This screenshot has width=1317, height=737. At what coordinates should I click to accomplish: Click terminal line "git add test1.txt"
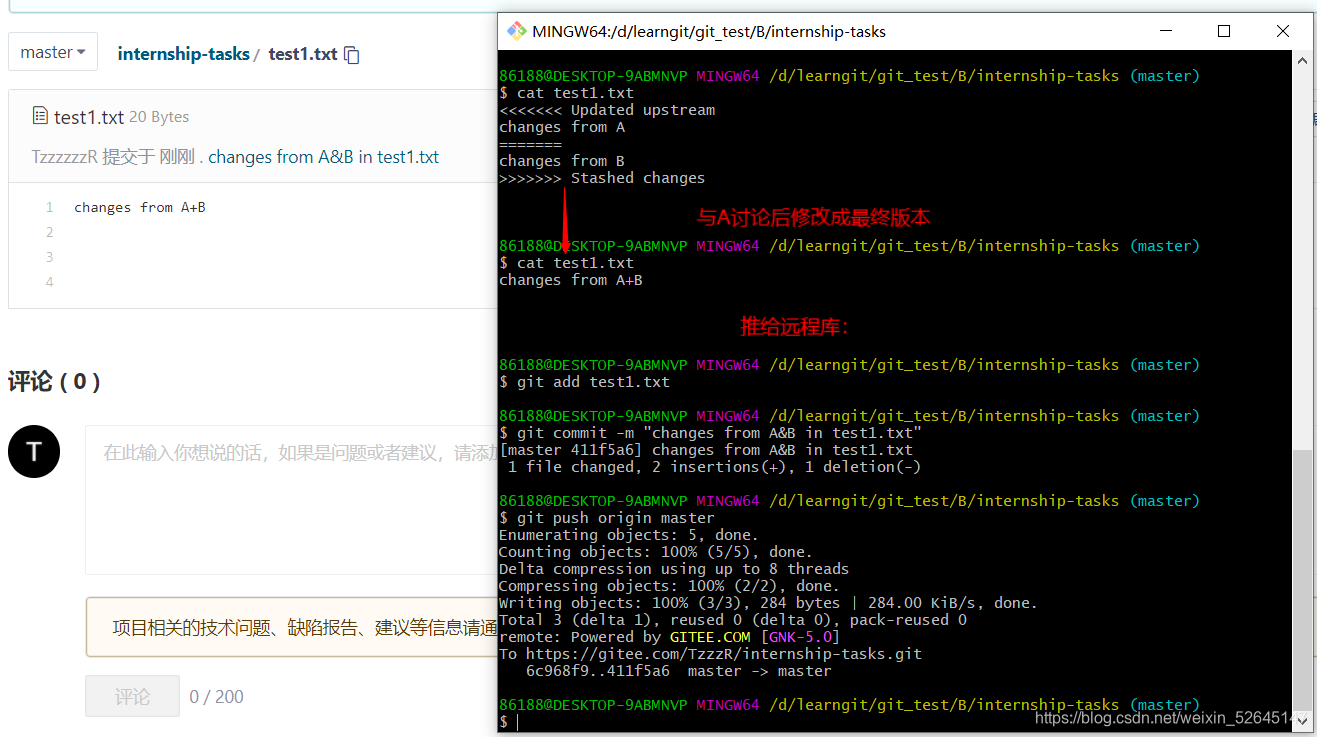coord(585,382)
